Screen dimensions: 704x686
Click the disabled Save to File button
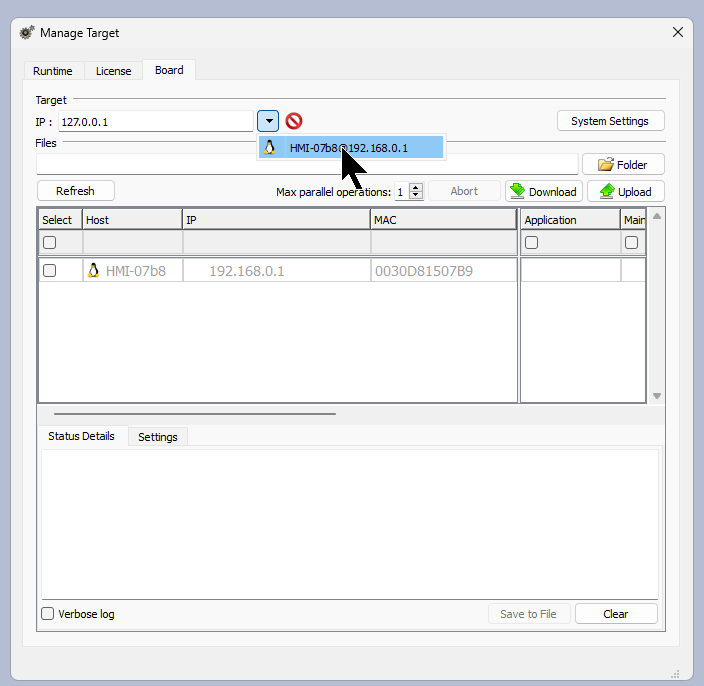click(x=528, y=614)
